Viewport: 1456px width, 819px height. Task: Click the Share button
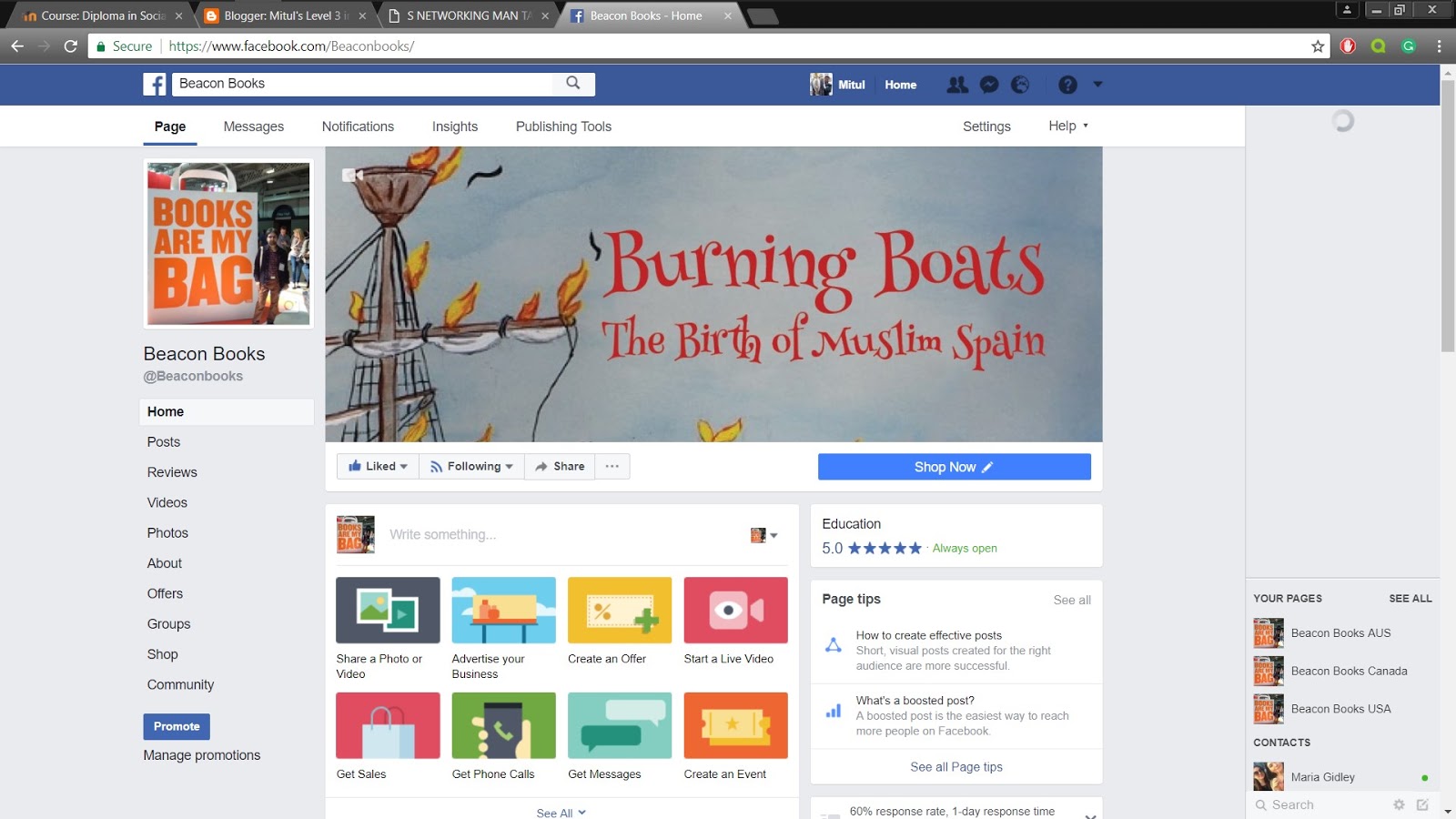(x=560, y=466)
